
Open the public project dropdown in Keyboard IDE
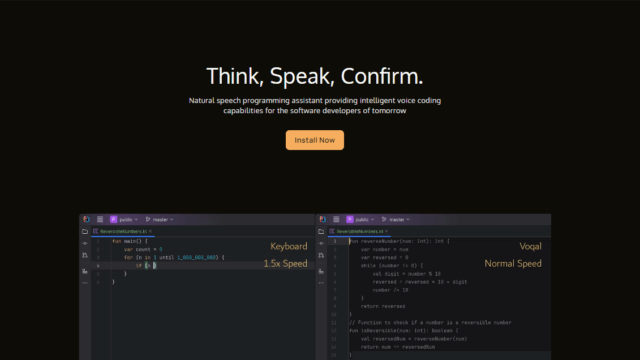pyautogui.click(x=124, y=220)
